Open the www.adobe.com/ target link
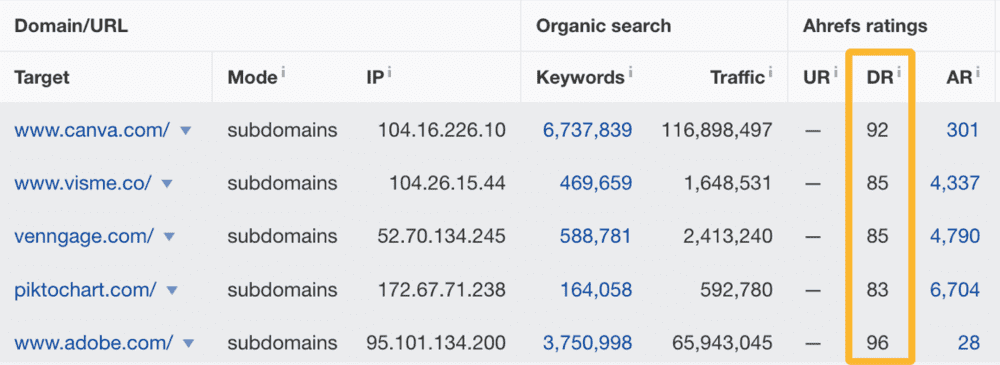 [94, 343]
